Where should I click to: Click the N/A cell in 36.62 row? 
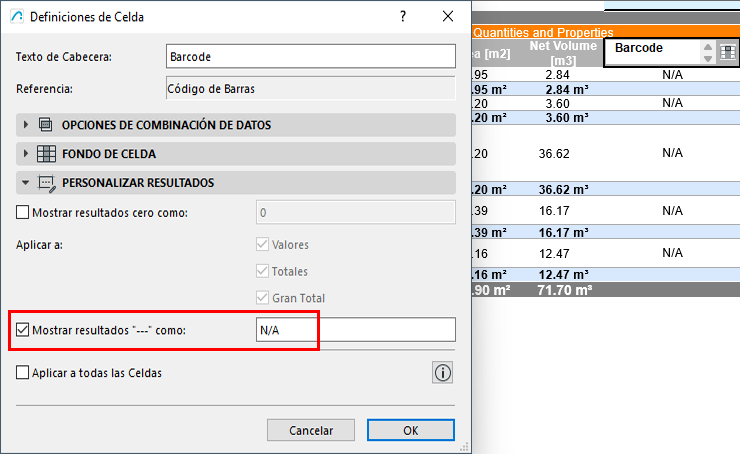[673, 153]
